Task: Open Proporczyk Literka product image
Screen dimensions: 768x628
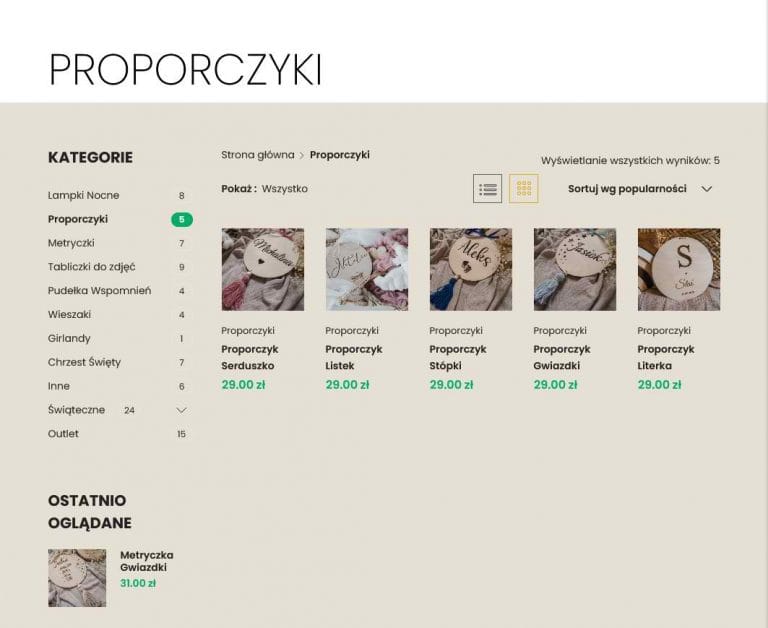Action: pos(679,269)
